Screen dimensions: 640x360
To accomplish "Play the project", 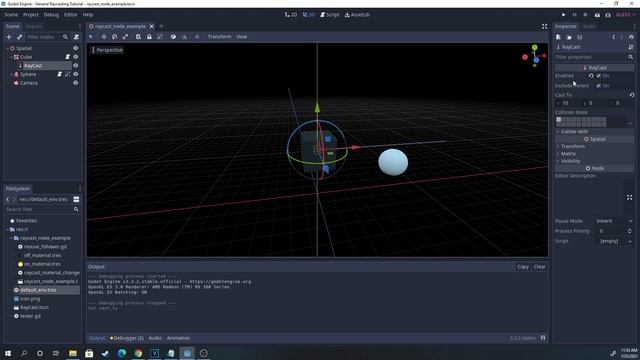I will pos(564,15).
